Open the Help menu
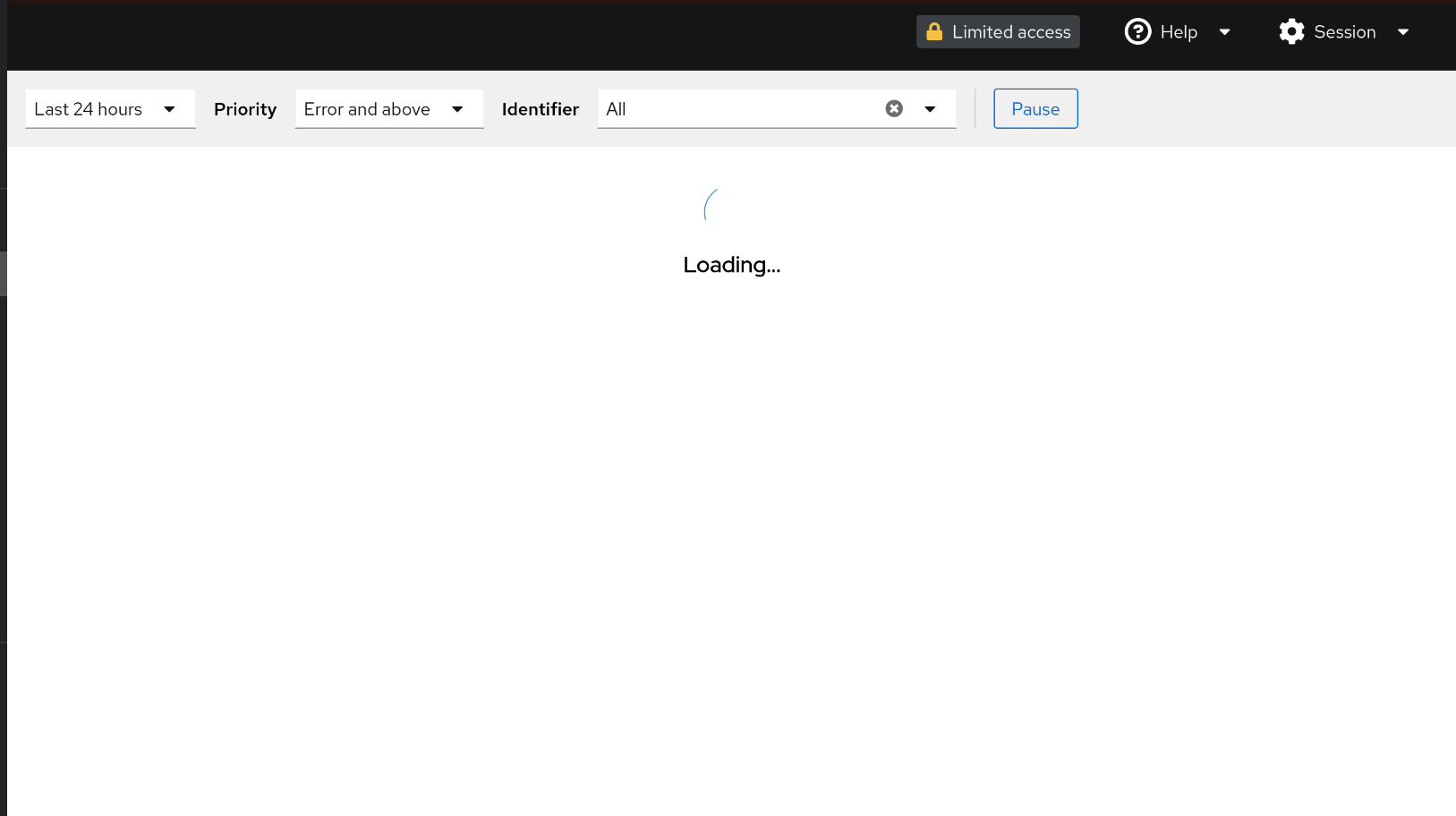The width and height of the screenshot is (1456, 816). point(1178,32)
